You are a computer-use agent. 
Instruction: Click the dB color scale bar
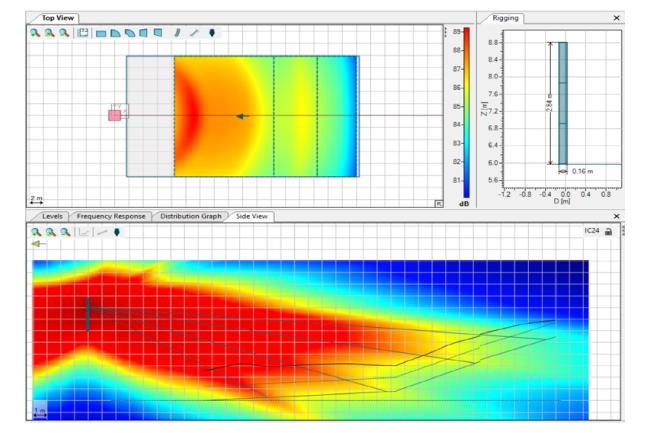point(455,110)
